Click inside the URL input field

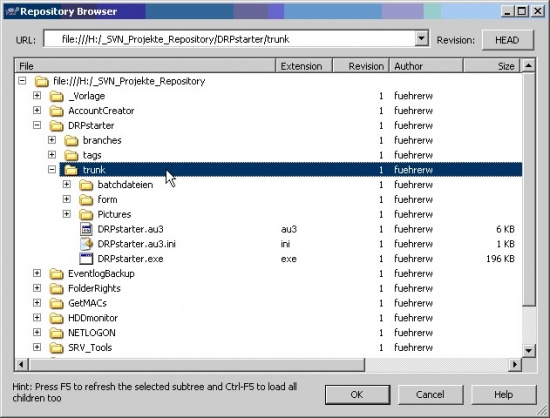point(230,39)
